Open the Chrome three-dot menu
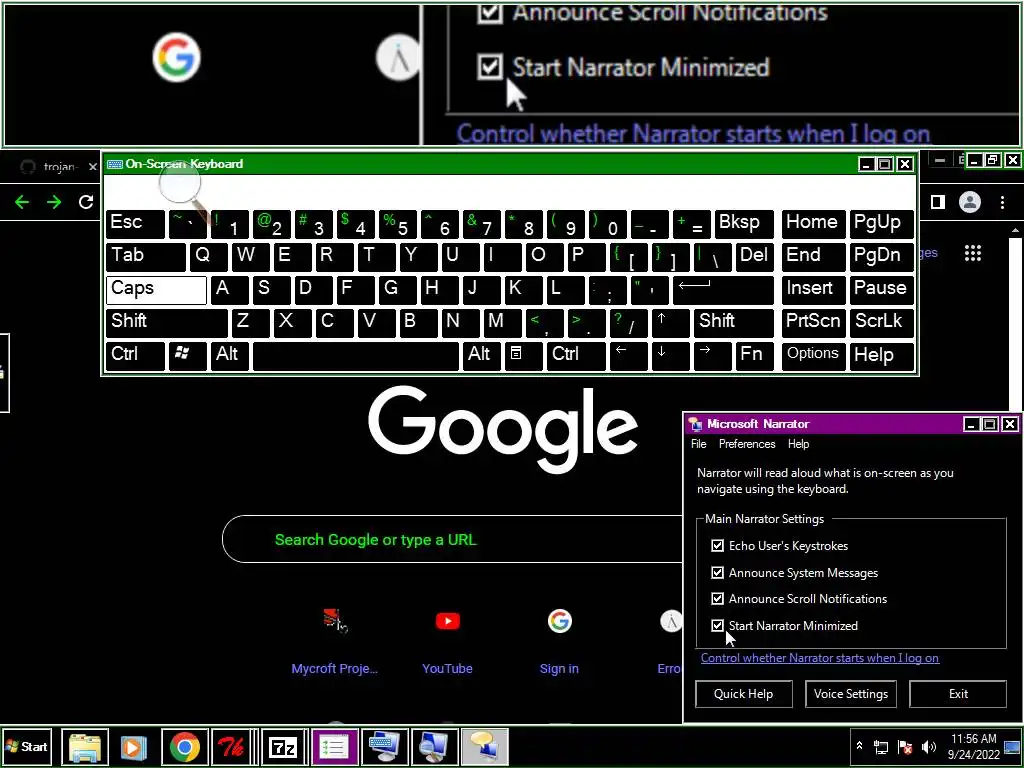Image resolution: width=1024 pixels, height=768 pixels. (1002, 202)
